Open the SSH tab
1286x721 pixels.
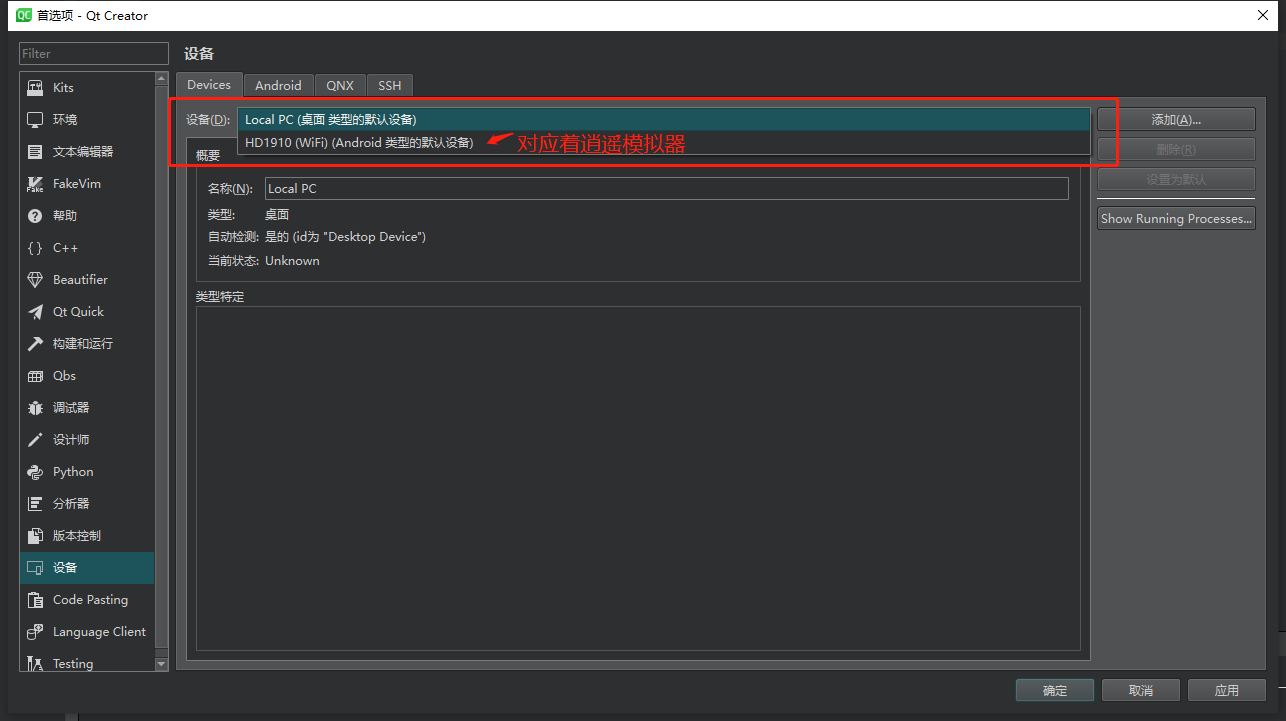tap(390, 86)
